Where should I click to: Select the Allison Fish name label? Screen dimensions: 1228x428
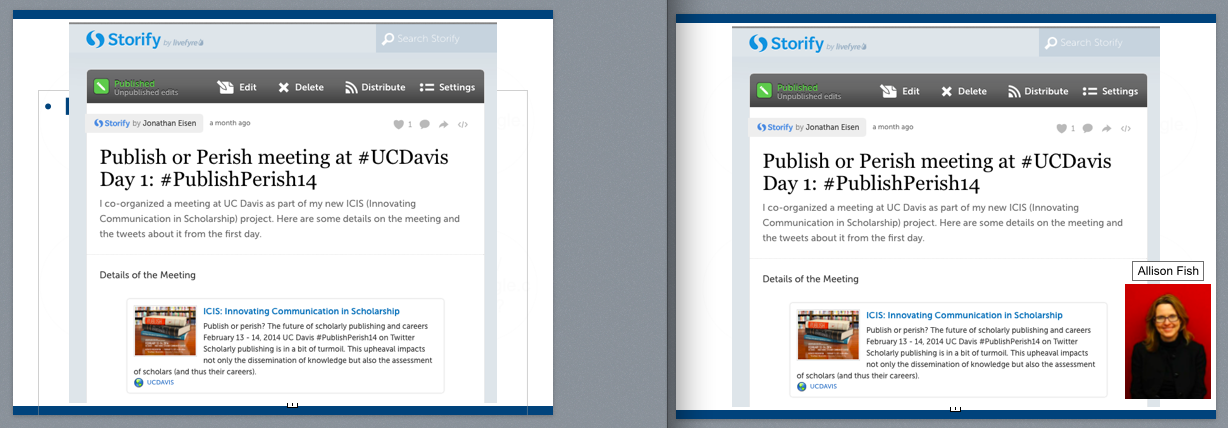(x=1167, y=271)
